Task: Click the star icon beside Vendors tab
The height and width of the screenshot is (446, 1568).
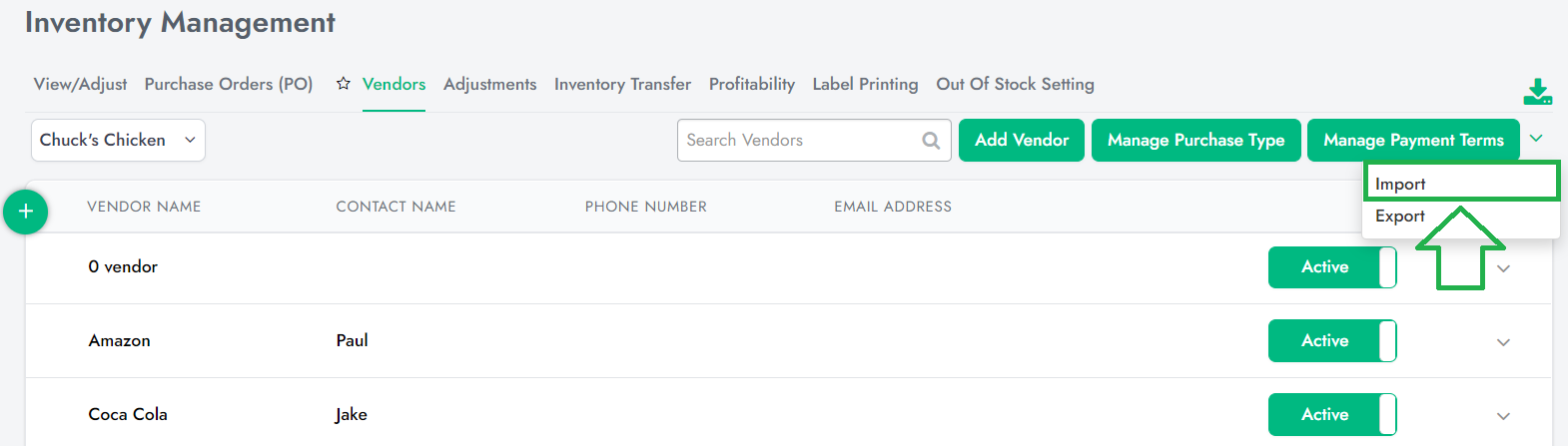Action: (x=343, y=84)
